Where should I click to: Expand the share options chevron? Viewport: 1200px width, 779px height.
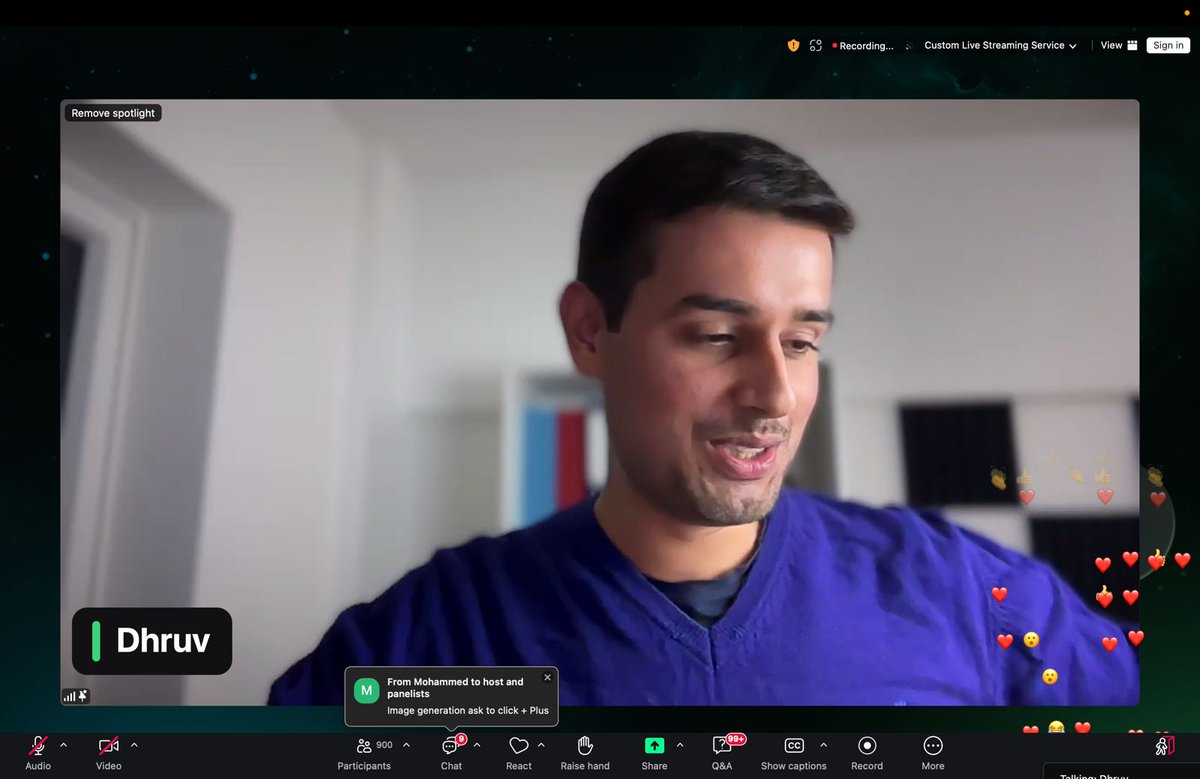click(x=680, y=745)
